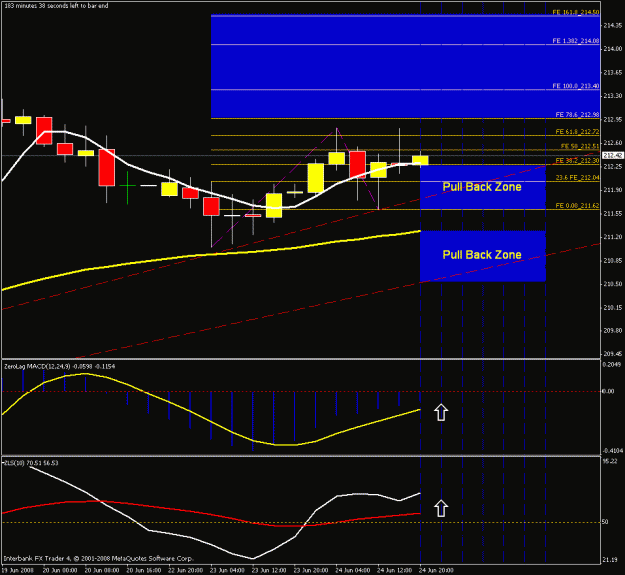625x575 pixels.
Task: Click the up arrow in the ZLS panel
Action: [x=441, y=508]
